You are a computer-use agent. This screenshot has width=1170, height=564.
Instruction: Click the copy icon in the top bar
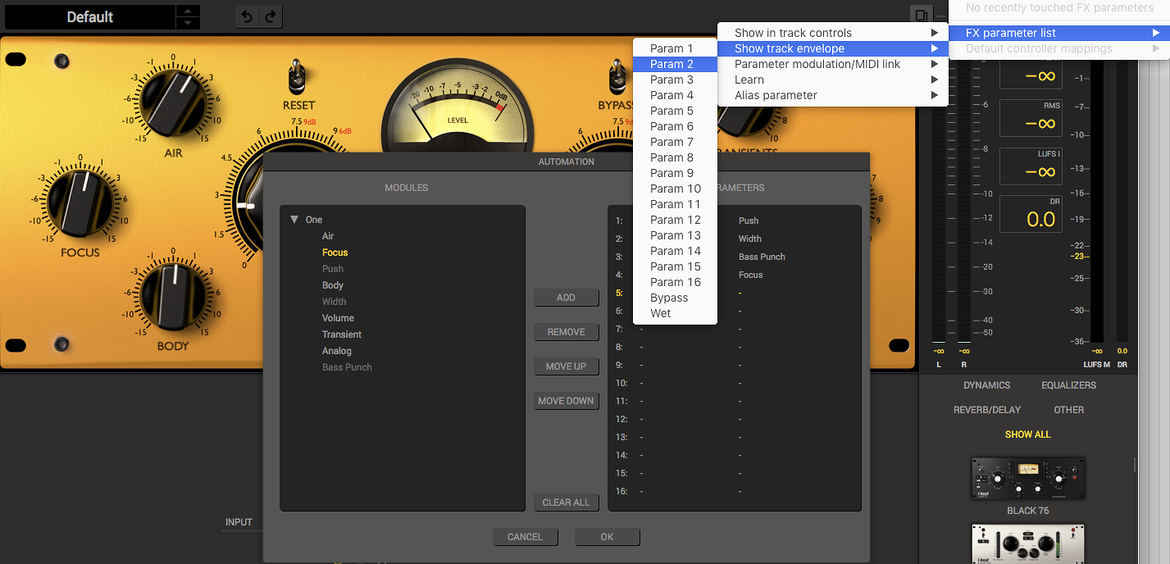922,15
